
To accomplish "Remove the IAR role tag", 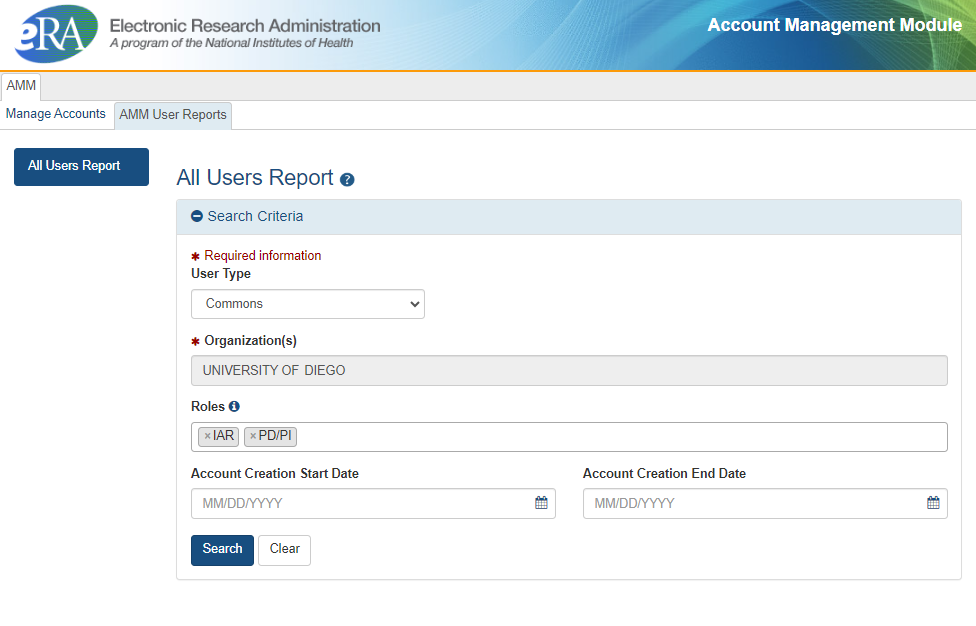I will 207,436.
